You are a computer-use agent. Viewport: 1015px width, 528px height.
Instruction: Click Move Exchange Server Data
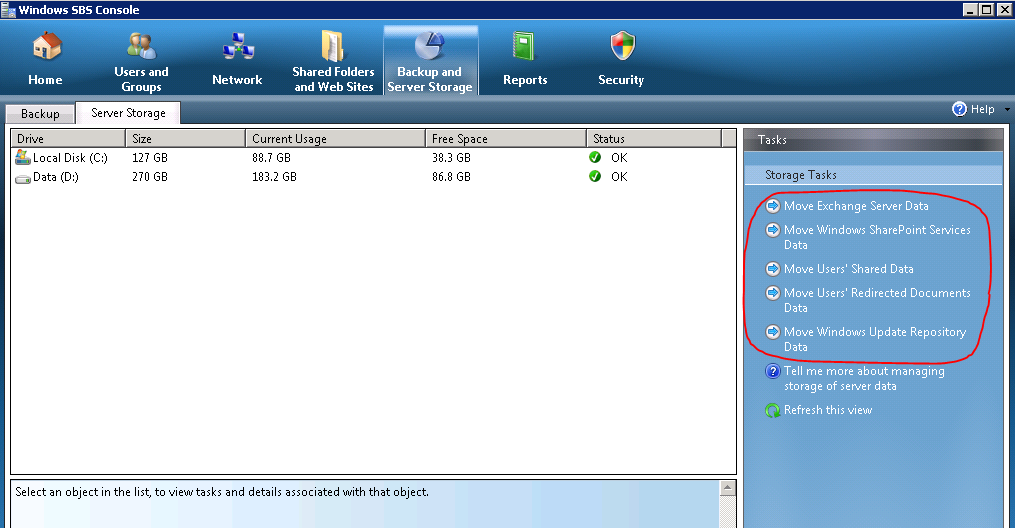[855, 206]
